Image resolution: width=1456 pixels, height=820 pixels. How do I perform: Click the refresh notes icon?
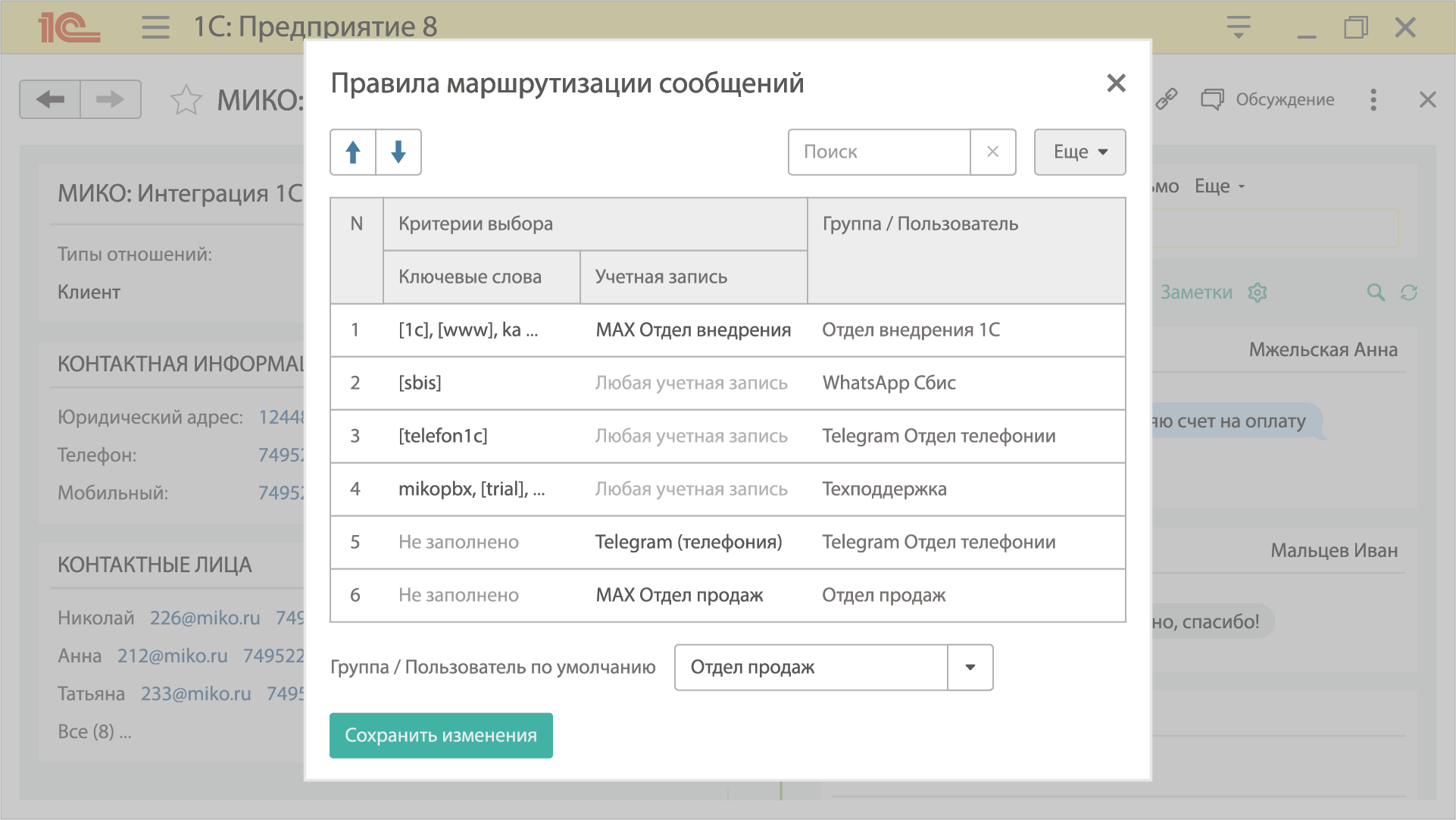1409,293
